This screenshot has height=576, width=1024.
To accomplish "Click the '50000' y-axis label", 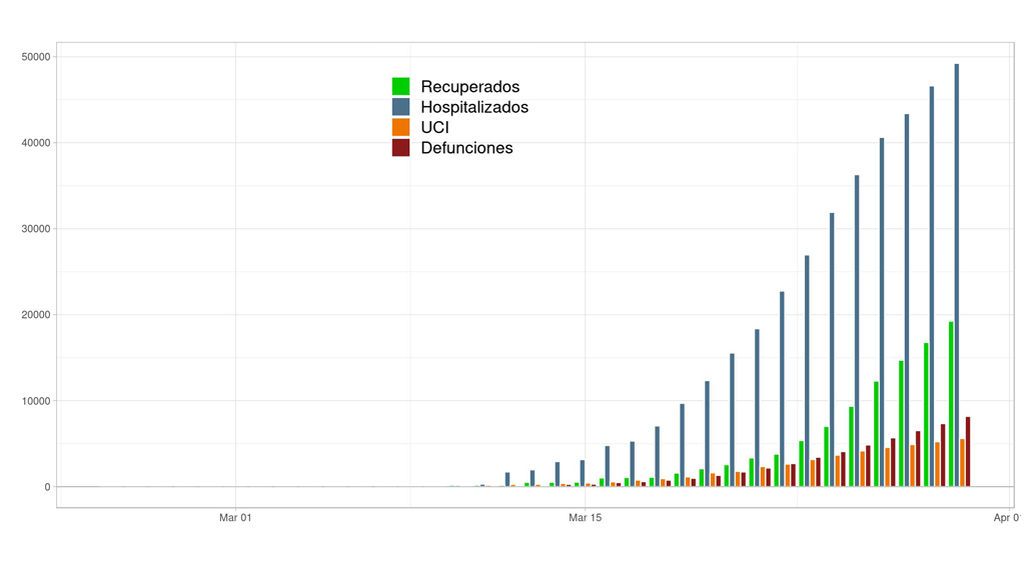I will [x=36, y=57].
